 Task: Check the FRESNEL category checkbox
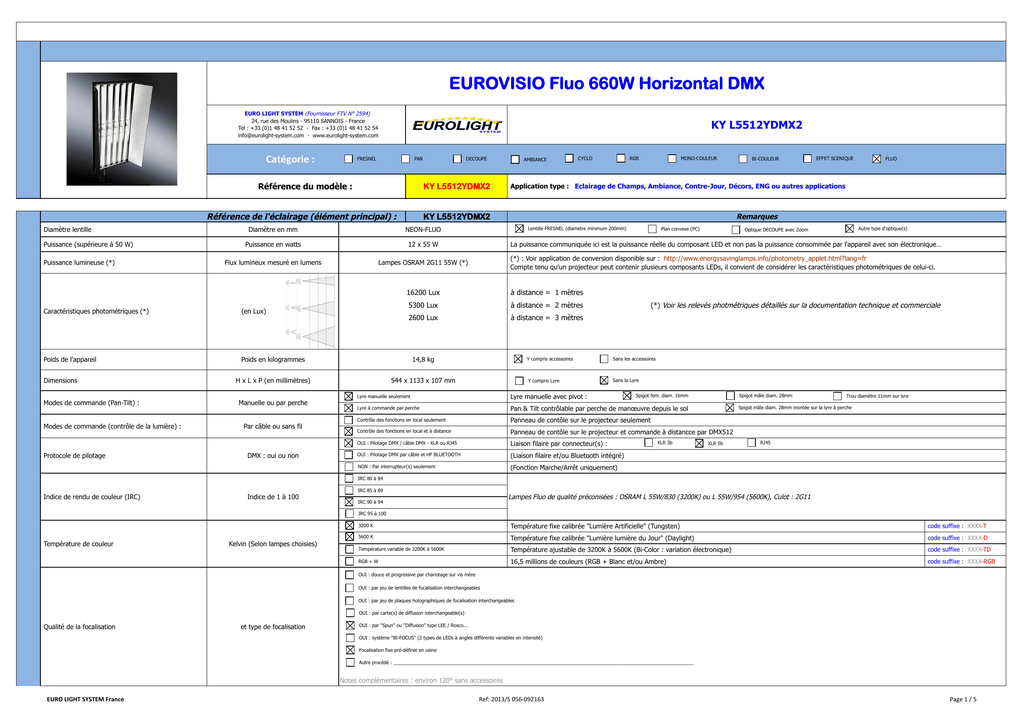click(x=349, y=159)
